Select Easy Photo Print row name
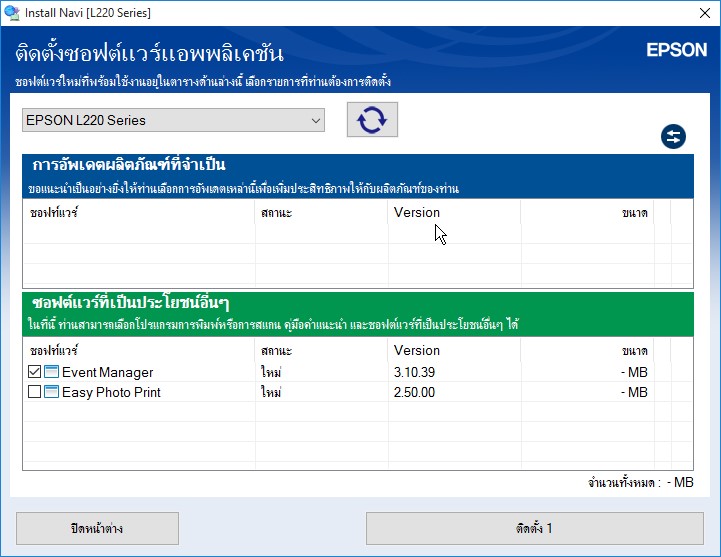Image resolution: width=721 pixels, height=557 pixels. (x=111, y=392)
